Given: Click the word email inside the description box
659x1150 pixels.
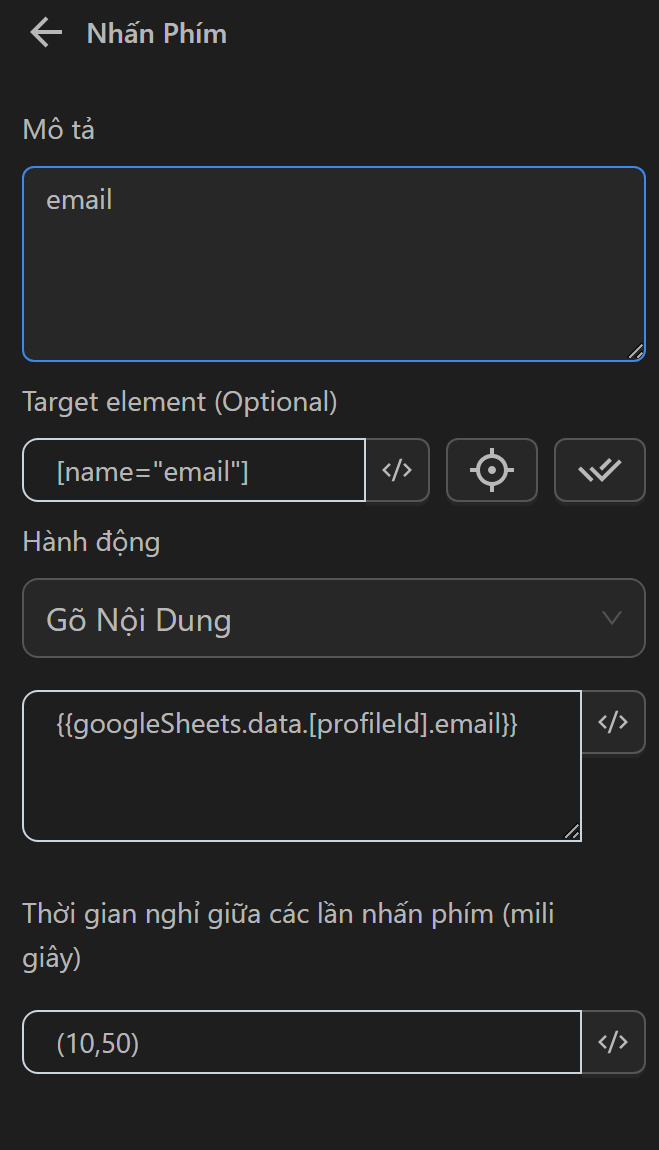Looking at the screenshot, I should [79, 200].
